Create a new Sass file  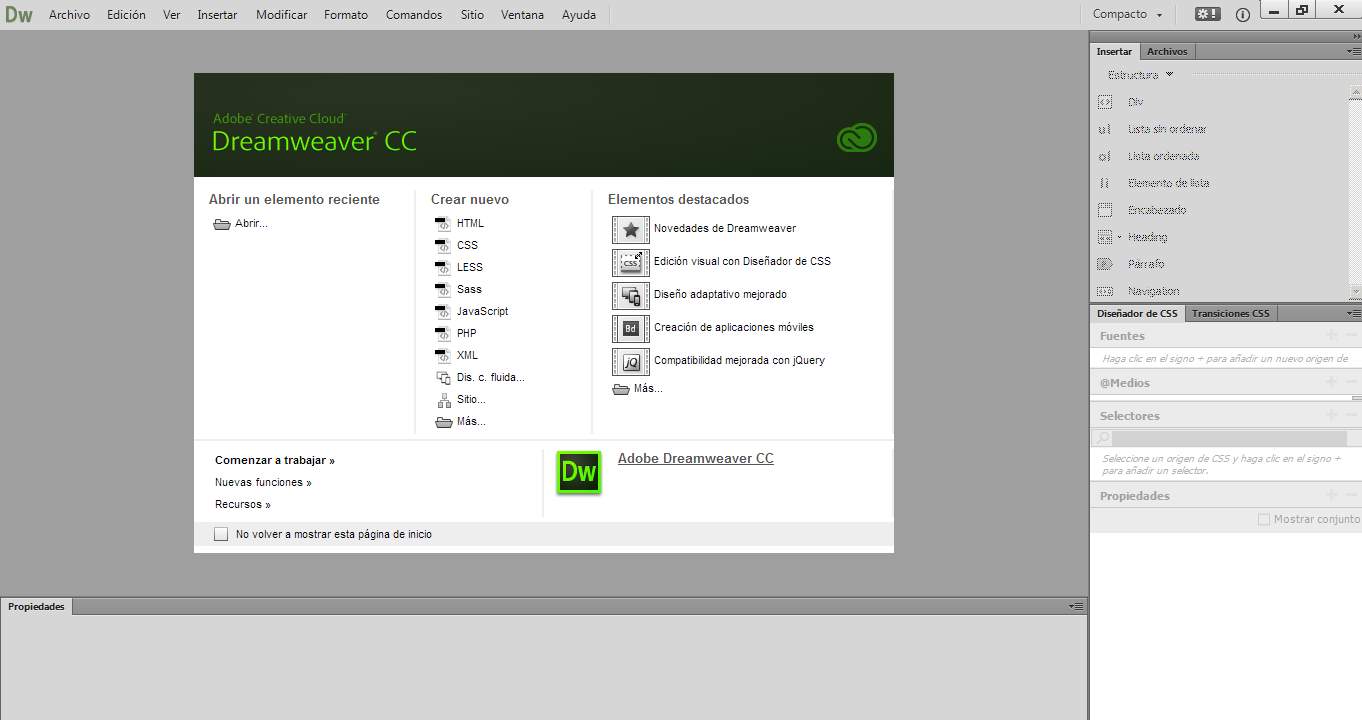click(x=459, y=290)
